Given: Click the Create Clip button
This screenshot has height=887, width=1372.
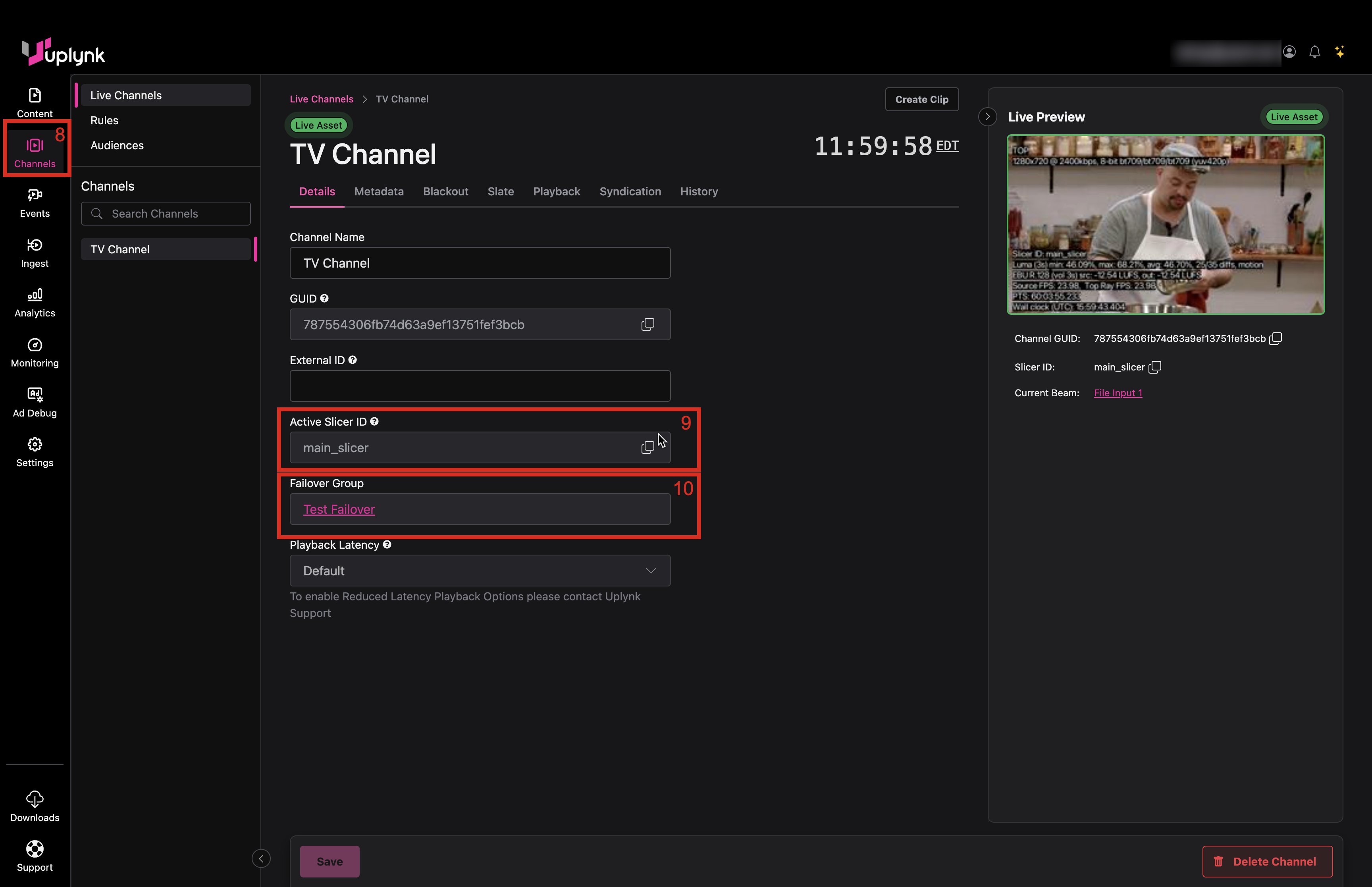Looking at the screenshot, I should pos(921,99).
